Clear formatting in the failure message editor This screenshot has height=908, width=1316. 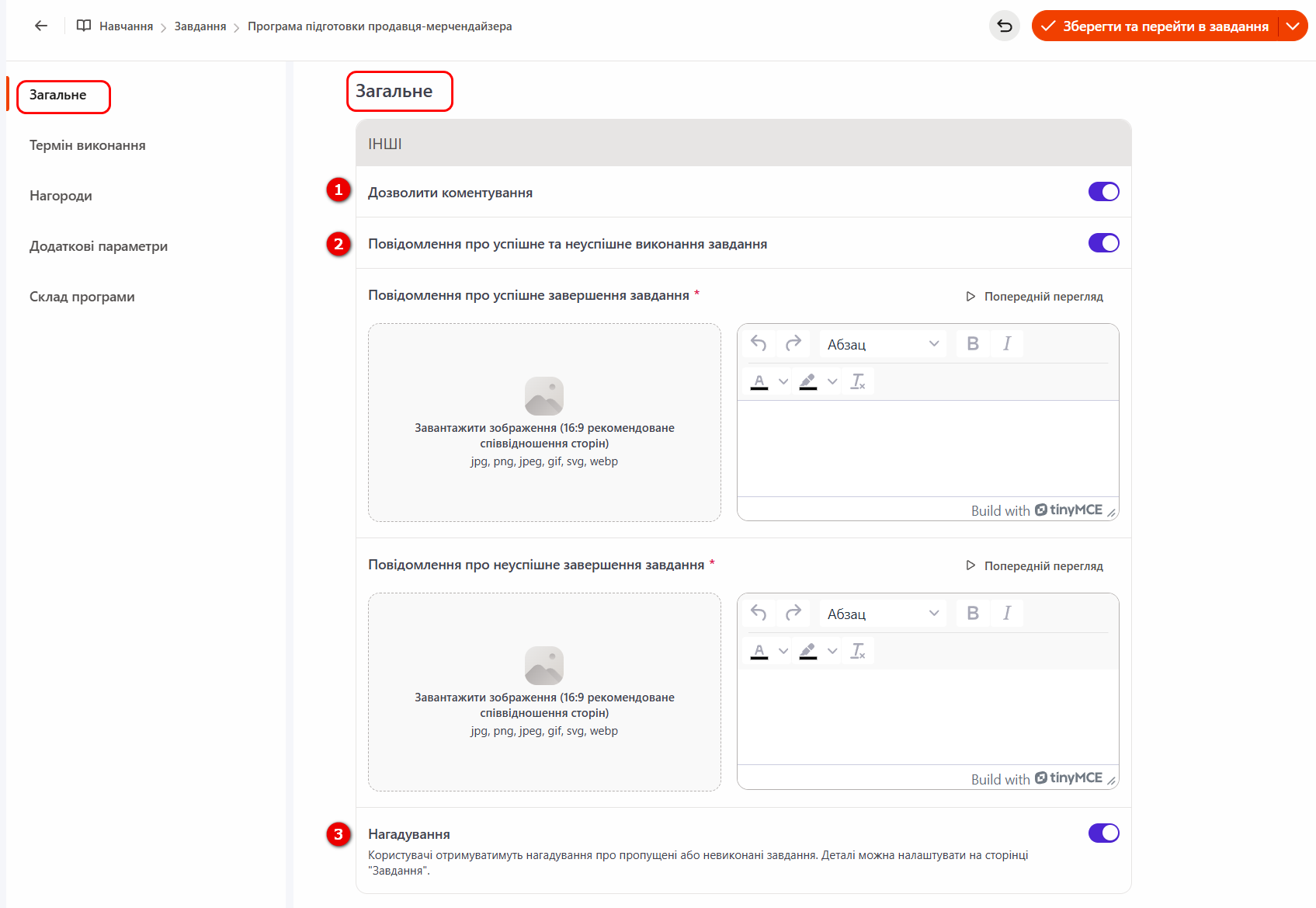[x=857, y=651]
